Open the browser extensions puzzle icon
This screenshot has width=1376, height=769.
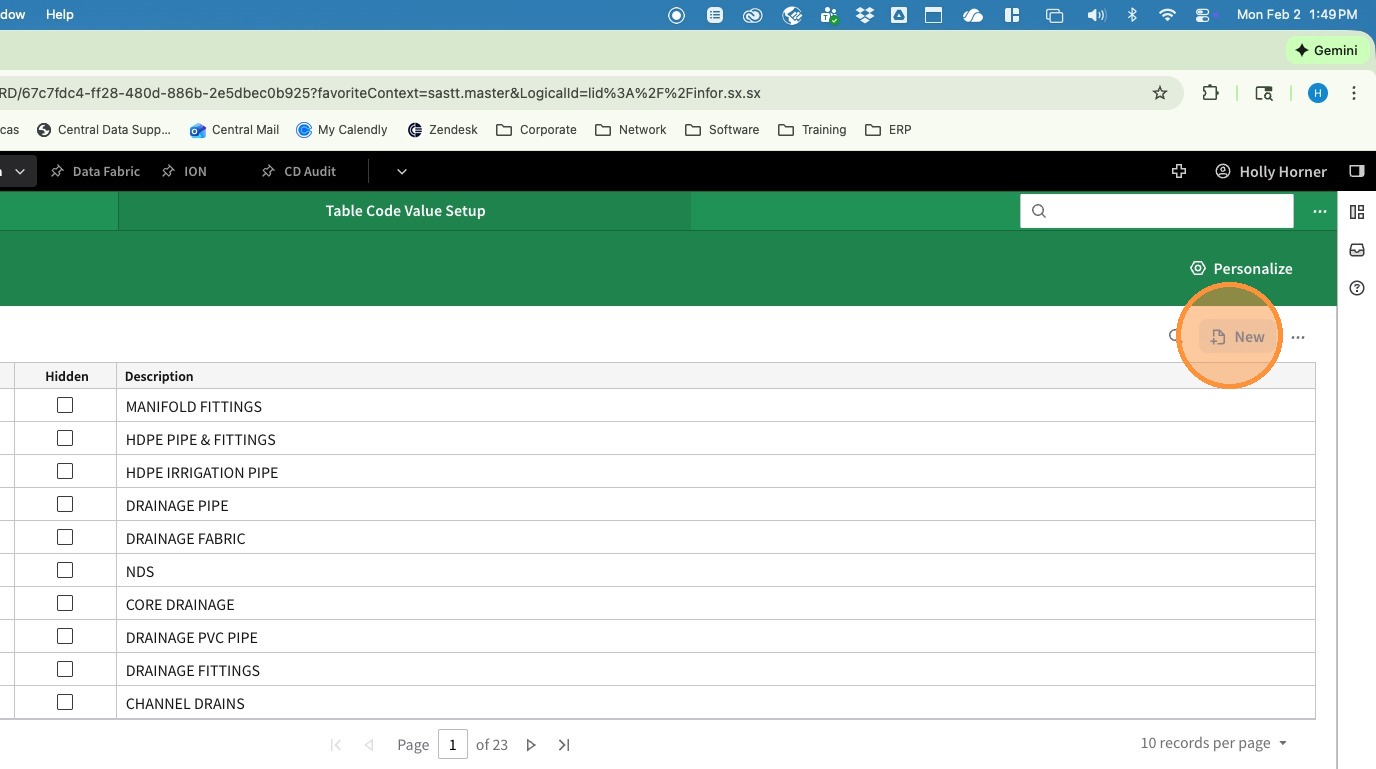1210,93
